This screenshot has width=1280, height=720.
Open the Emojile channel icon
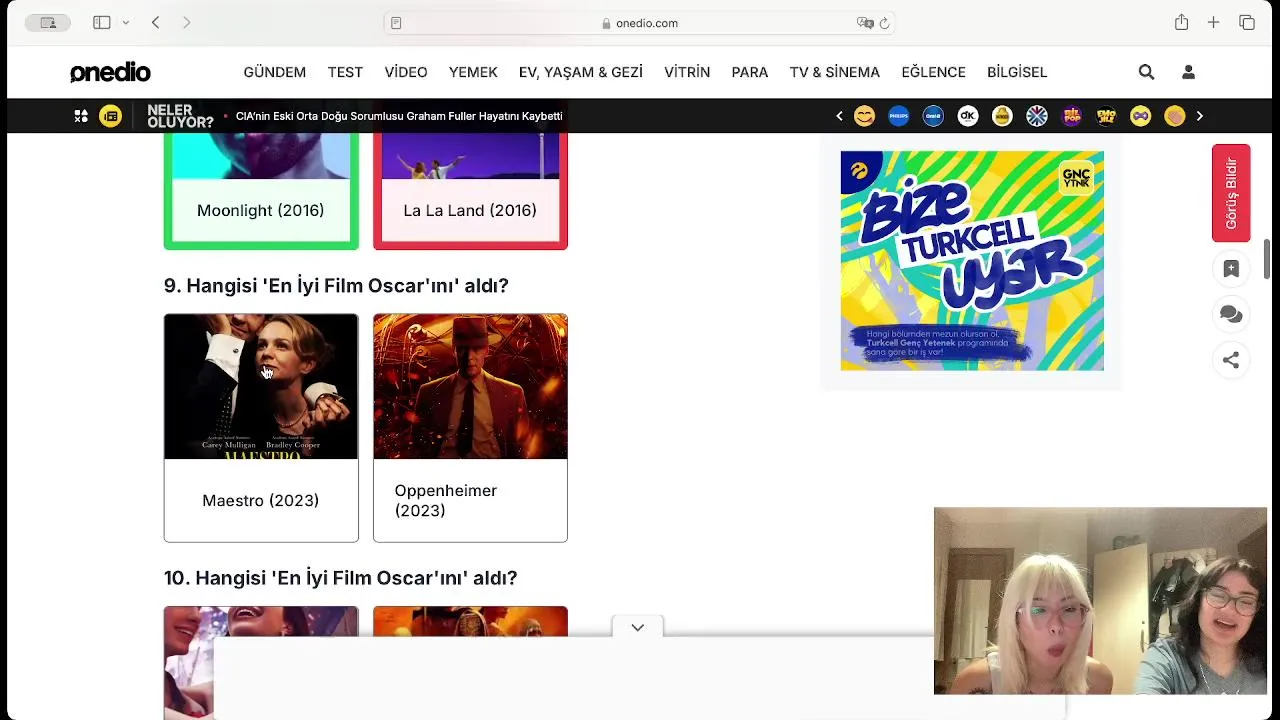pyautogui.click(x=1106, y=116)
